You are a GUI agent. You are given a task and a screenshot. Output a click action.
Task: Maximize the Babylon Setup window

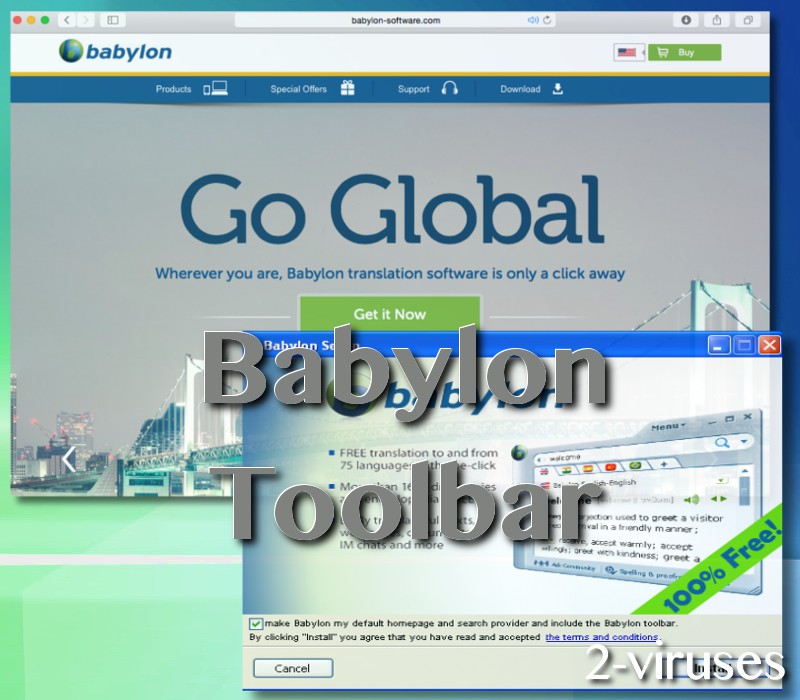(x=744, y=345)
